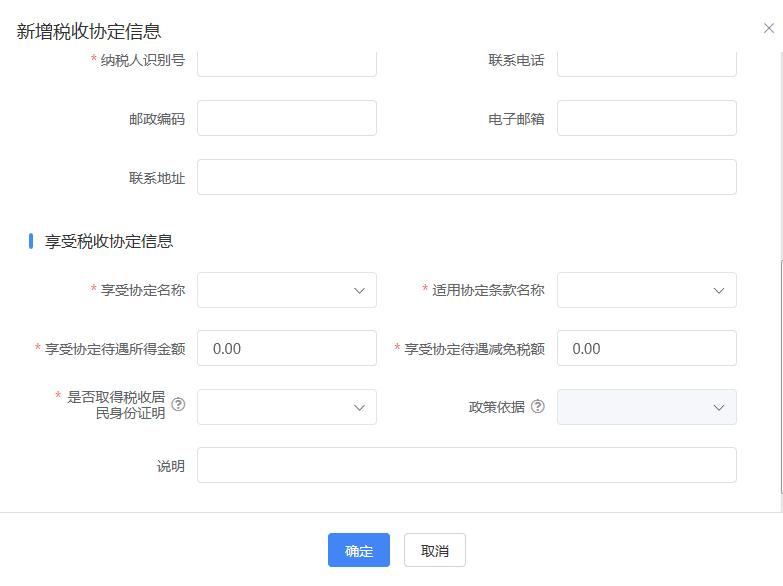Click into the 说明 text field
Screen dimensions: 783x586
pyautogui.click(x=466, y=465)
